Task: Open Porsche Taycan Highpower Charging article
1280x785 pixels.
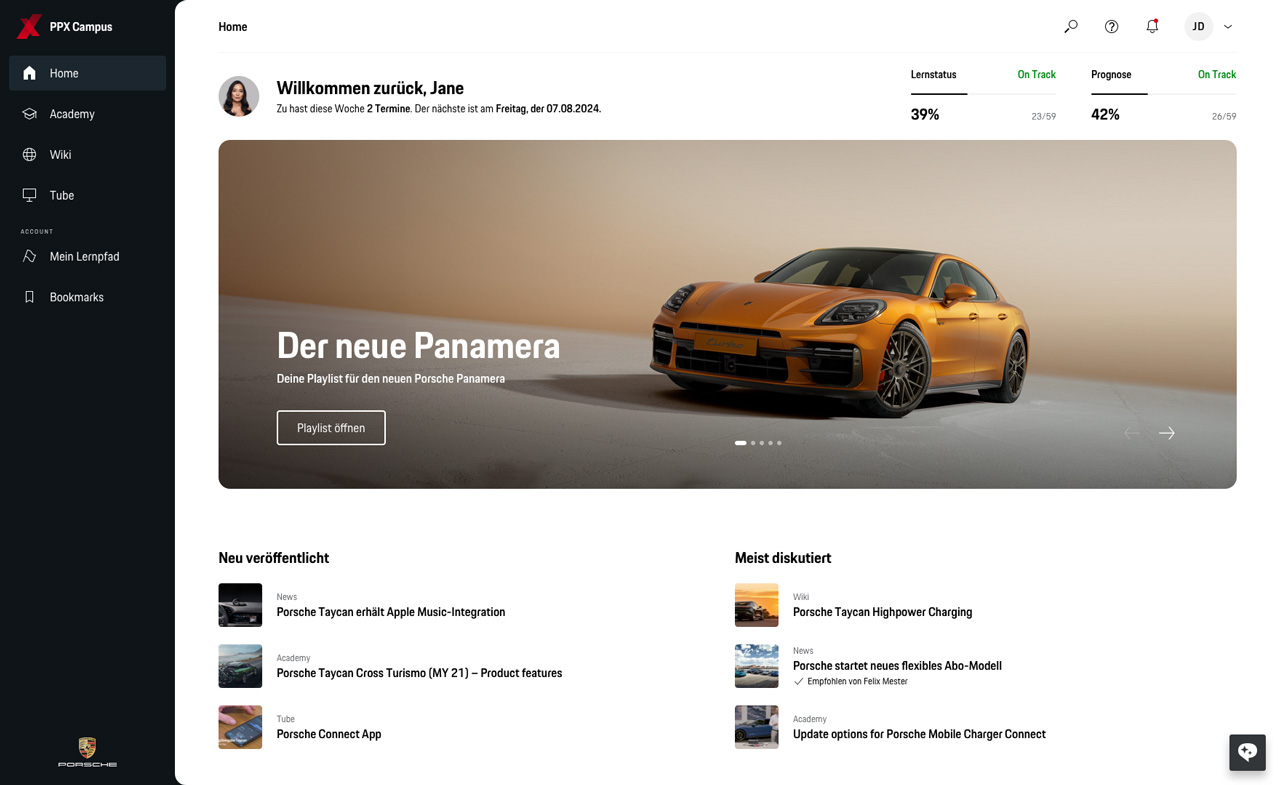Action: (882, 612)
